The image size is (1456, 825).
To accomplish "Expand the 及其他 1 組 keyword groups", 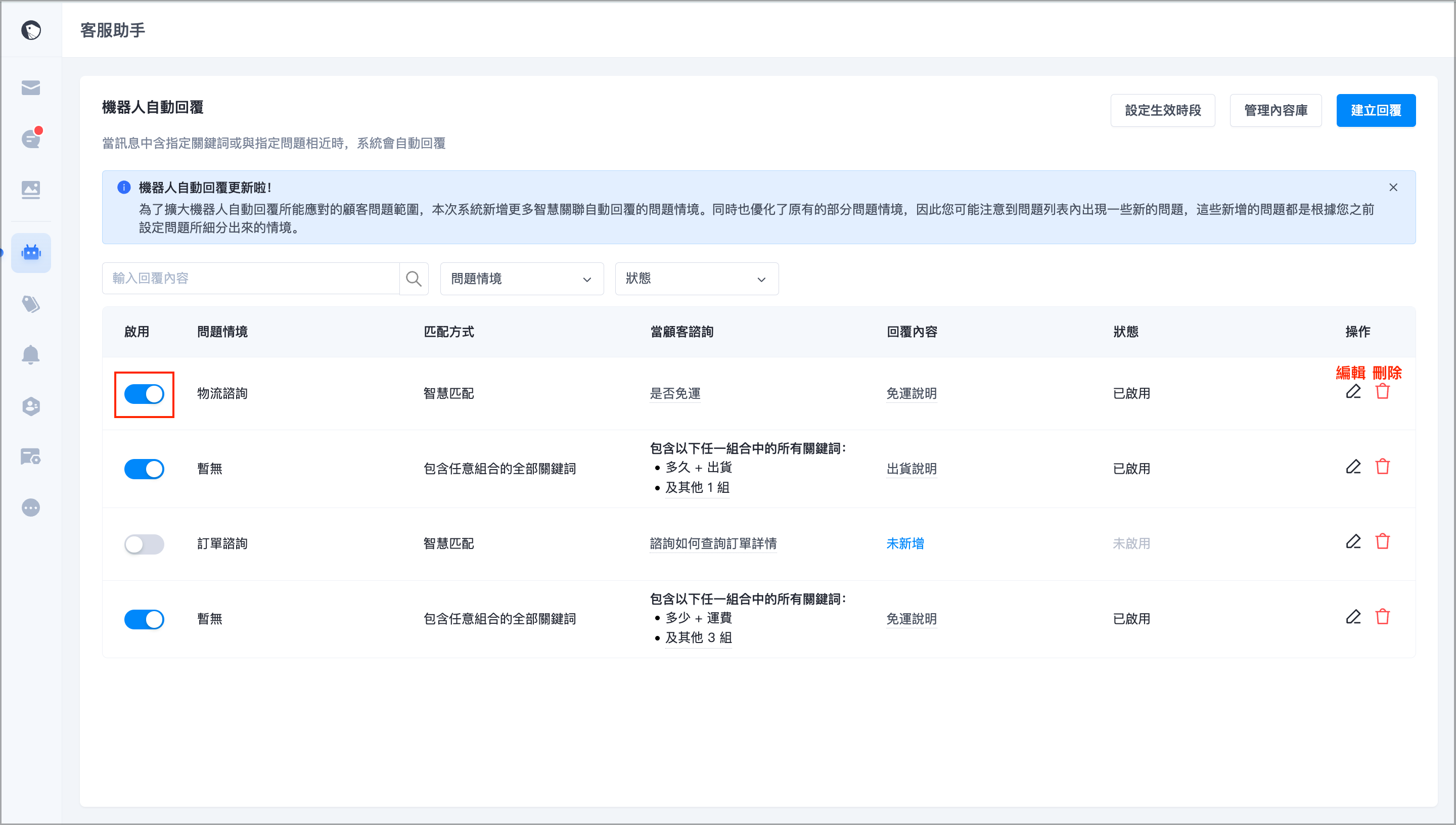I will tap(697, 488).
